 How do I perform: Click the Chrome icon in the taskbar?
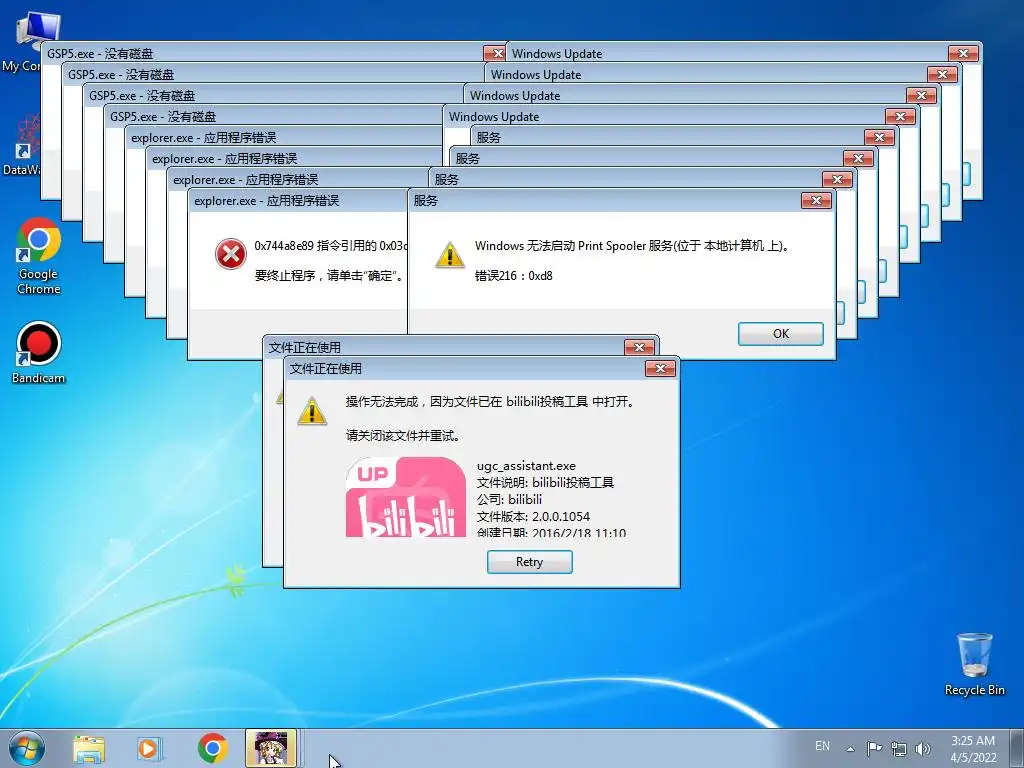pos(212,748)
